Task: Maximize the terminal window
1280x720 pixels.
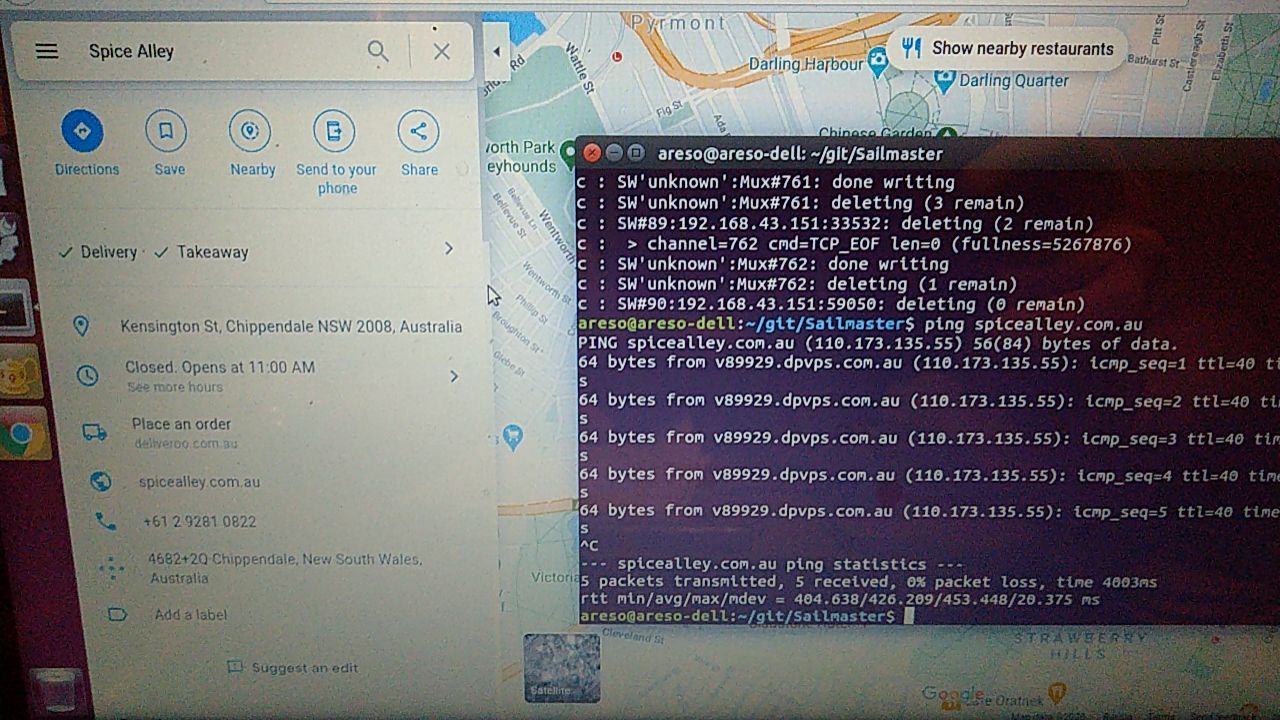Action: [x=634, y=153]
